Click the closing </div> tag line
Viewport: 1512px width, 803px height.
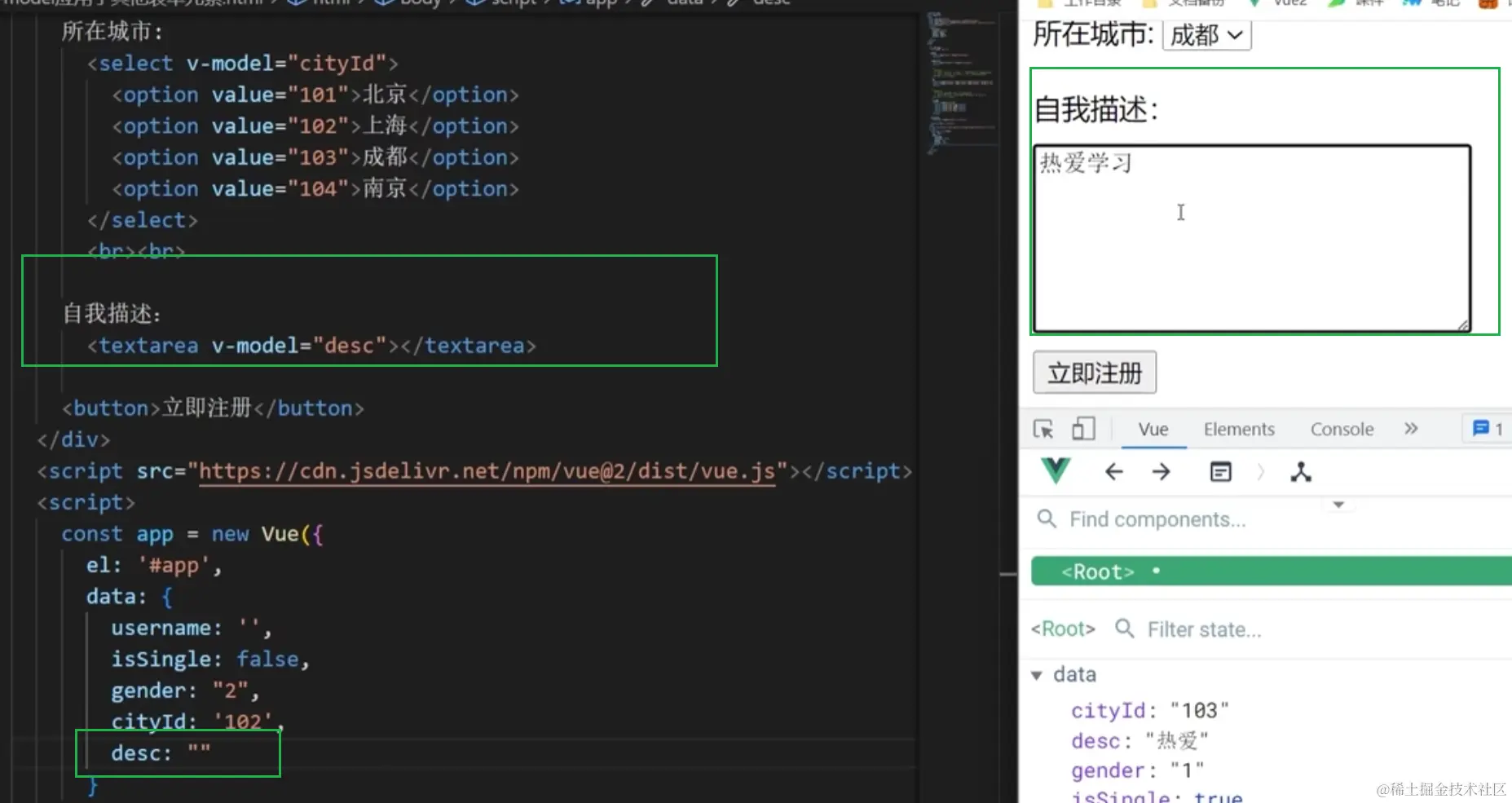click(x=73, y=439)
